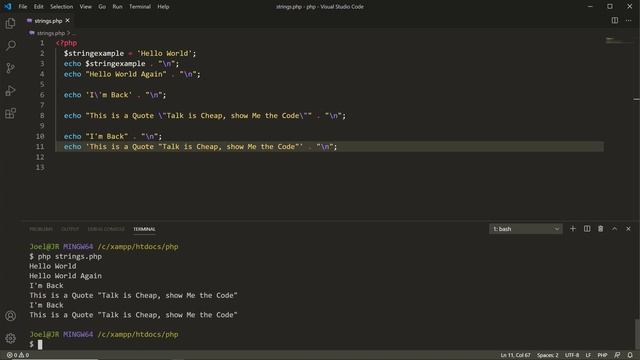
Task: Click line number 1 in gutter
Action: point(42,43)
